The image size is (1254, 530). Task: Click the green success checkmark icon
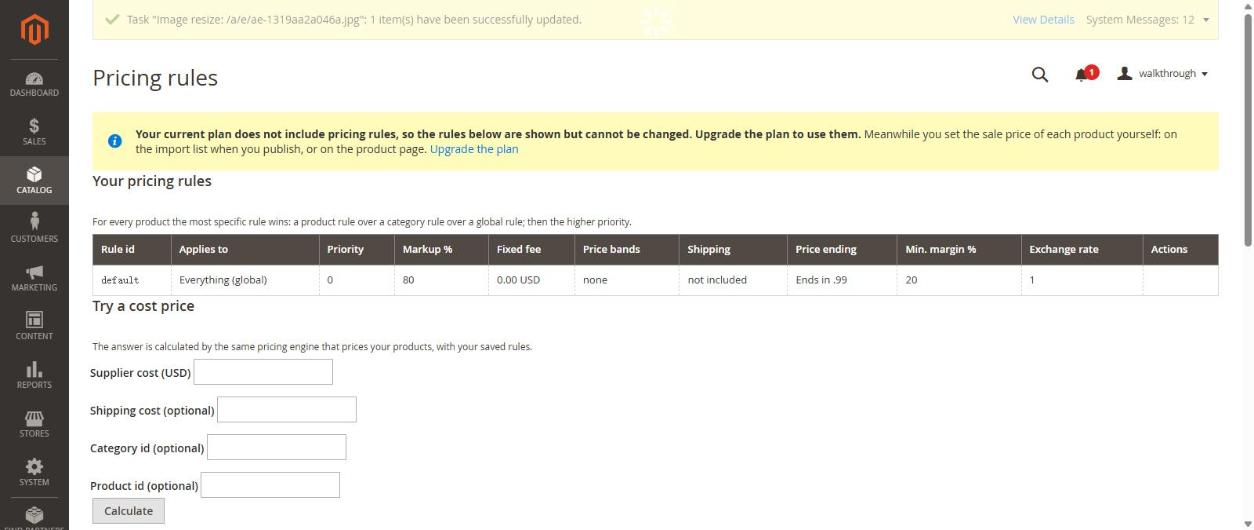tap(112, 19)
